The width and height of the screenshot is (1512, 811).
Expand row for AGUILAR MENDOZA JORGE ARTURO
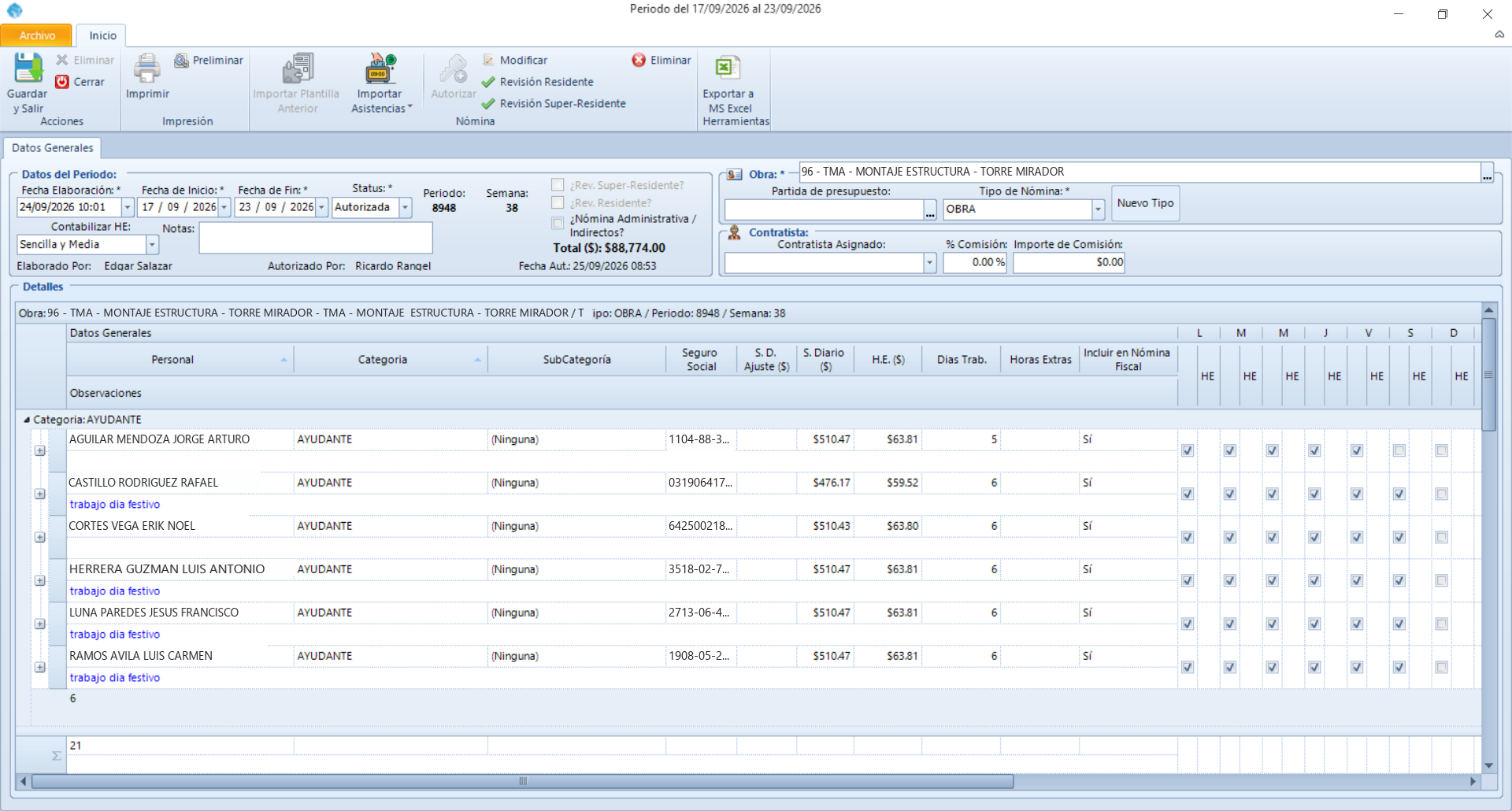coord(39,451)
